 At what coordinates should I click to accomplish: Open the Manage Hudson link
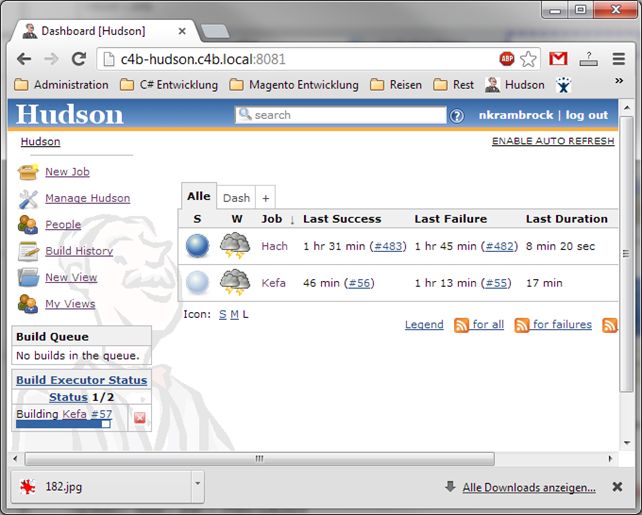pyautogui.click(x=88, y=198)
